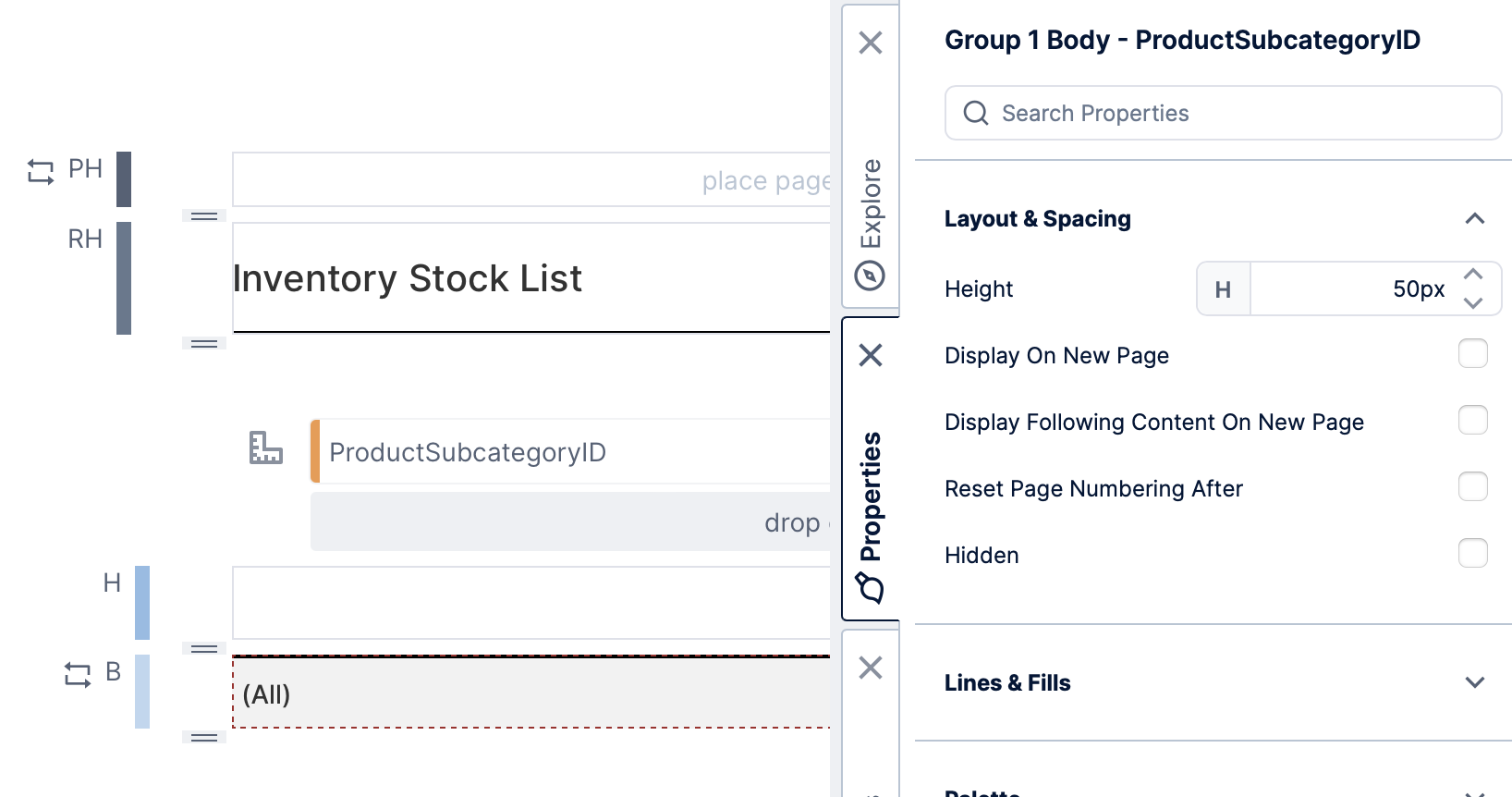
Task: Click the repeat icon beside B band
Action: (78, 674)
